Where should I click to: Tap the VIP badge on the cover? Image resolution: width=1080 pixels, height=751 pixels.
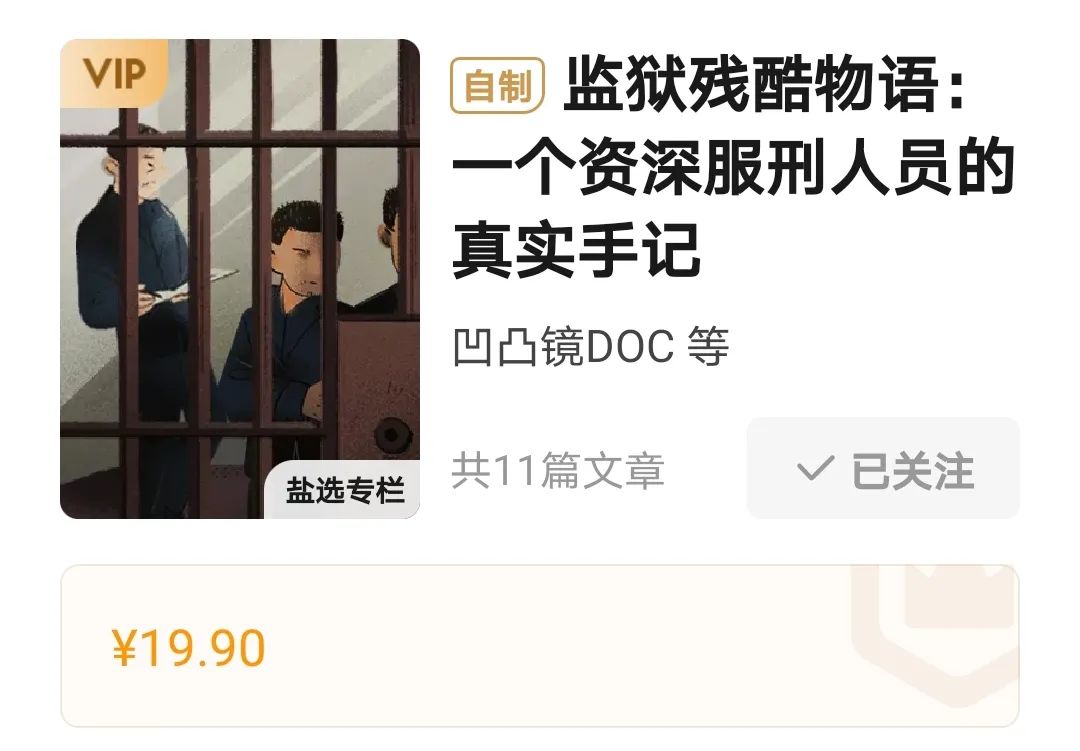(x=114, y=73)
